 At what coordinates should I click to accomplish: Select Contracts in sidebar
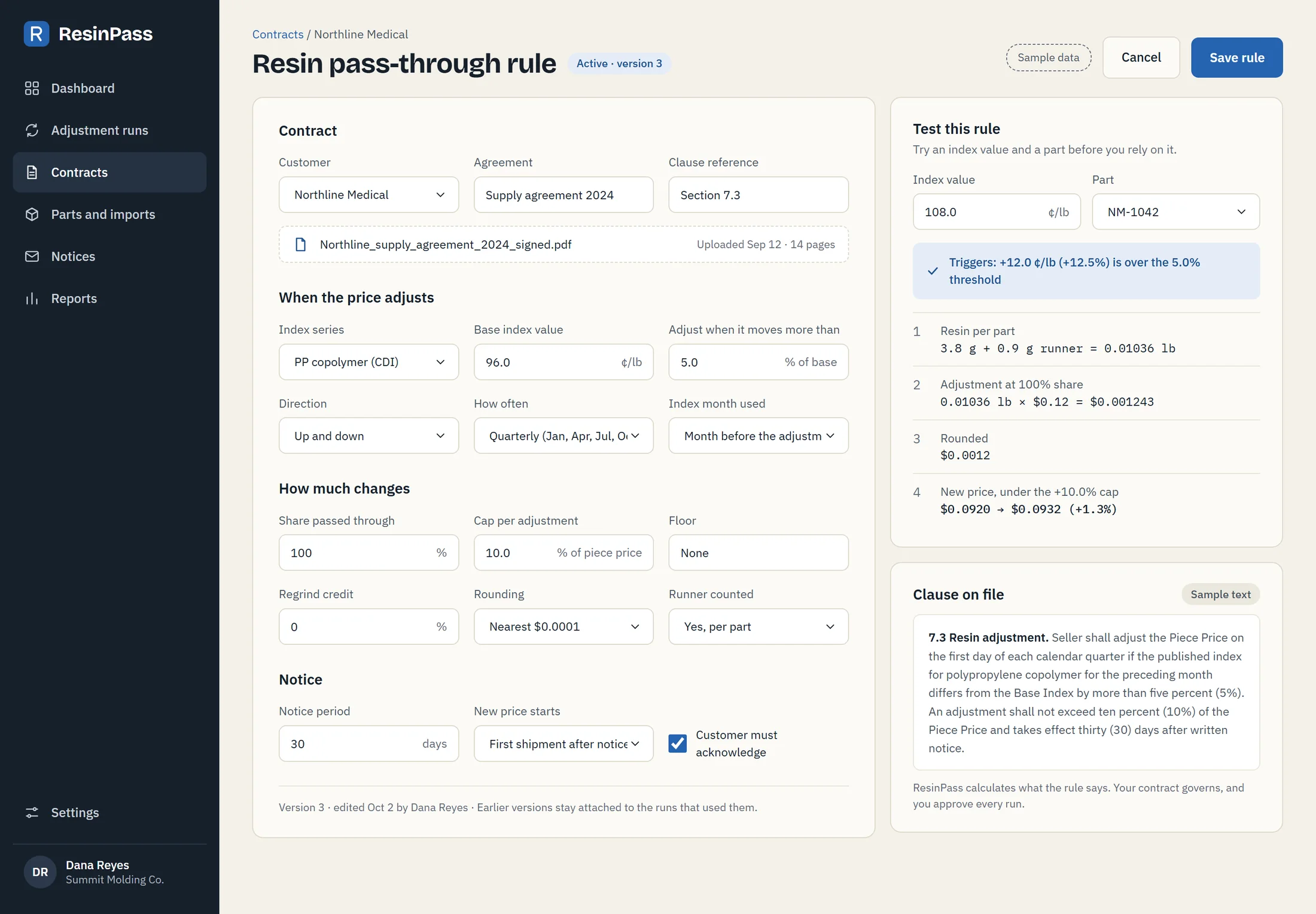pos(109,172)
